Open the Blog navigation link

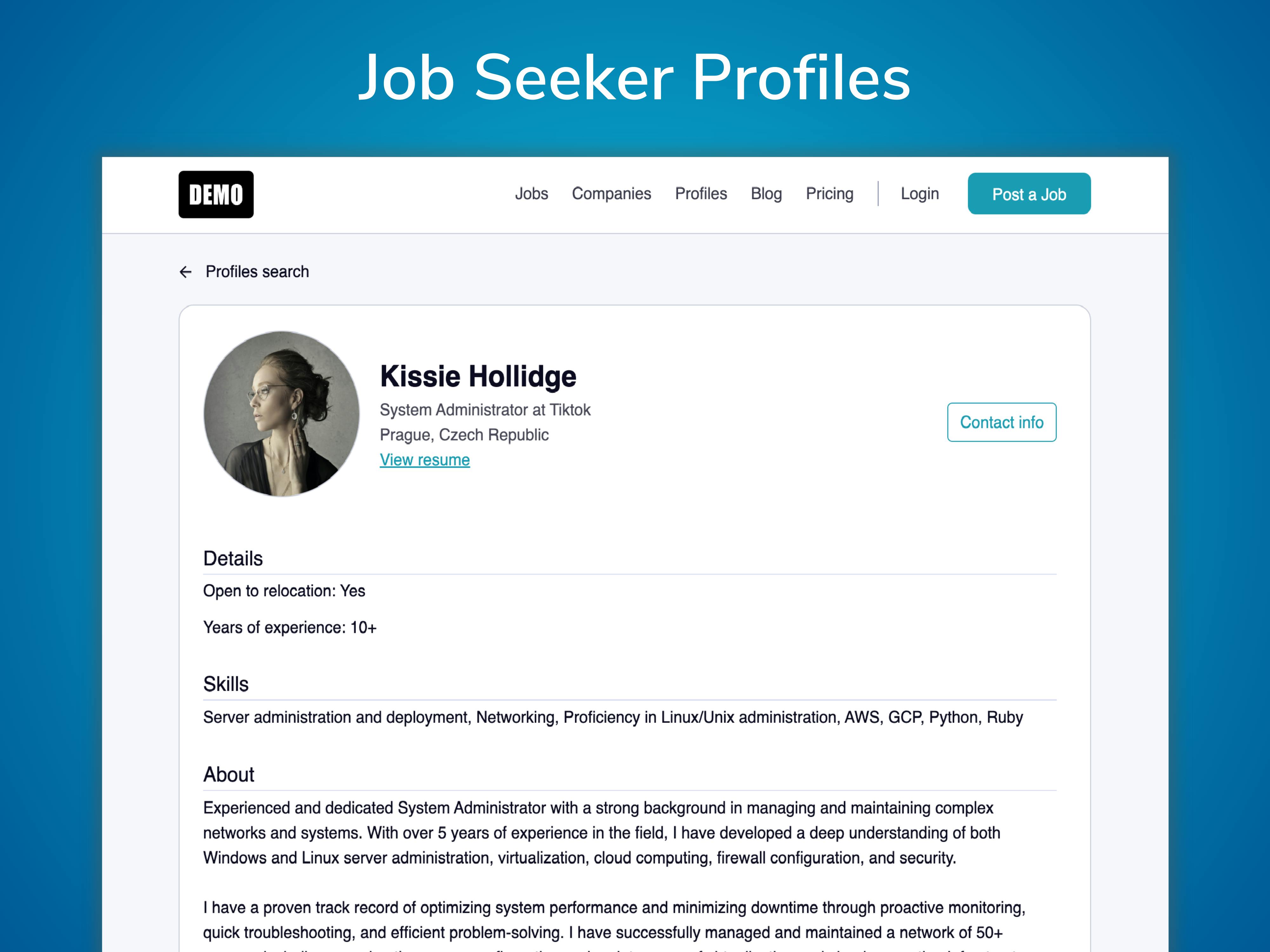pos(766,194)
